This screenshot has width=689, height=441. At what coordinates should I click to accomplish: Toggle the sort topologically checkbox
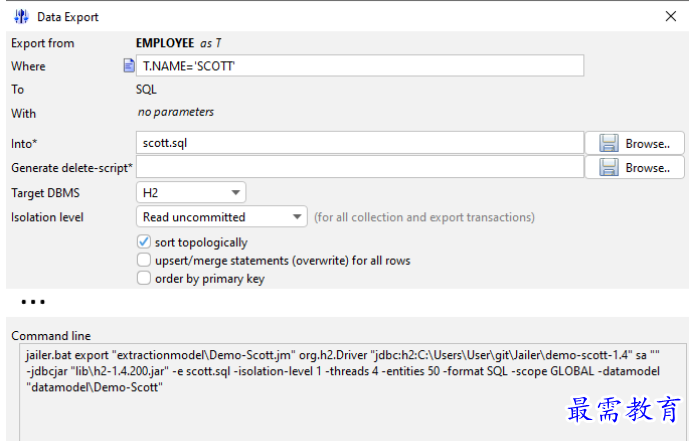tap(144, 242)
